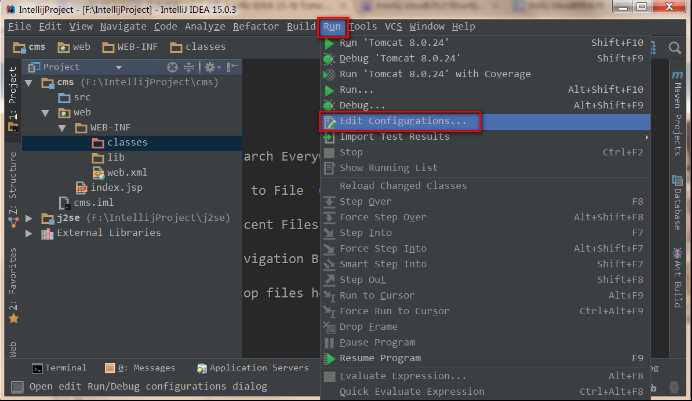Open the VCS menu
Screen dimensions: 692x401
tap(393, 26)
